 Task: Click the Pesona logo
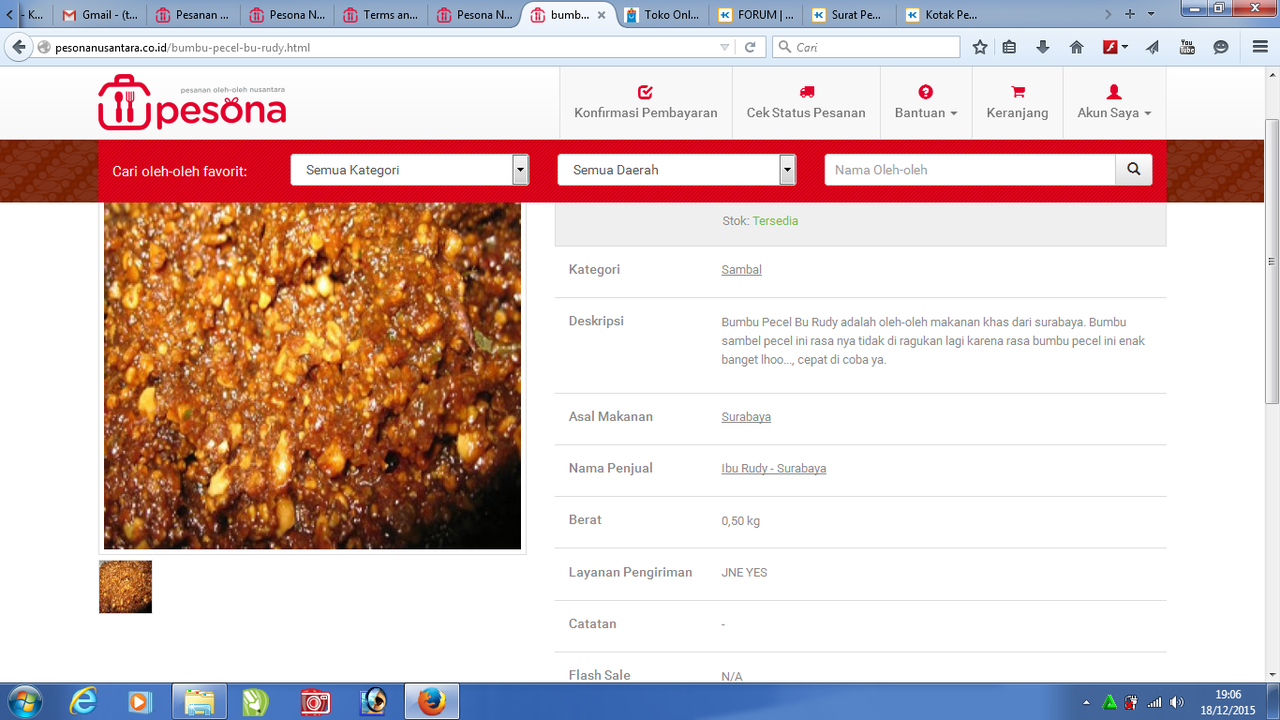tap(192, 103)
